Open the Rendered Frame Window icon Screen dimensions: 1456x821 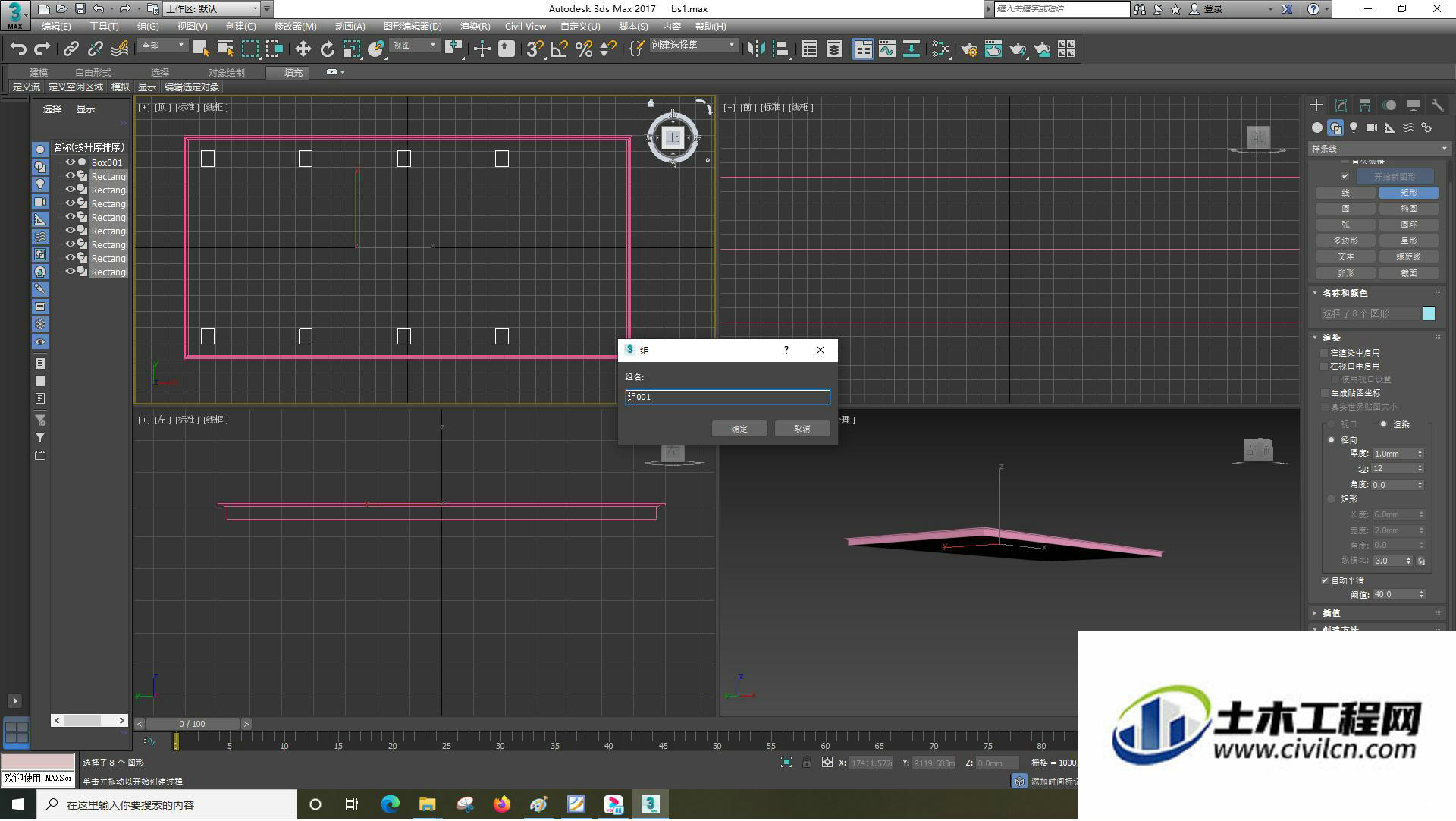[x=993, y=49]
